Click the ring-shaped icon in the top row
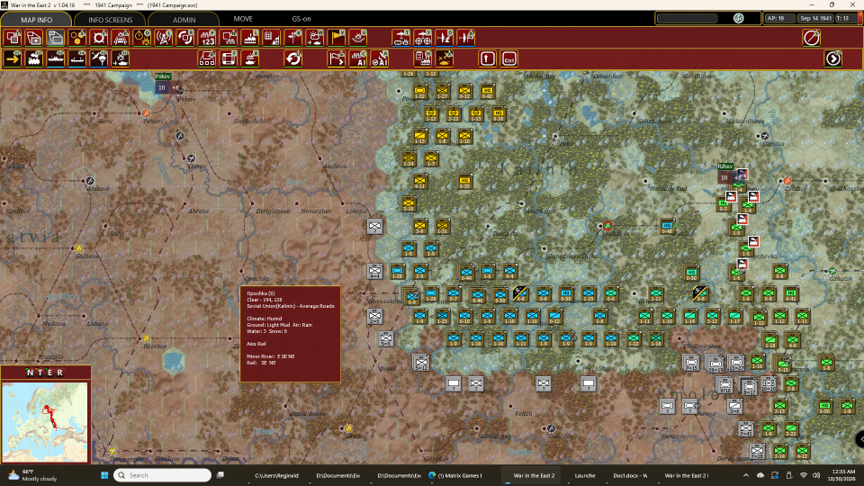 pyautogui.click(x=99, y=38)
